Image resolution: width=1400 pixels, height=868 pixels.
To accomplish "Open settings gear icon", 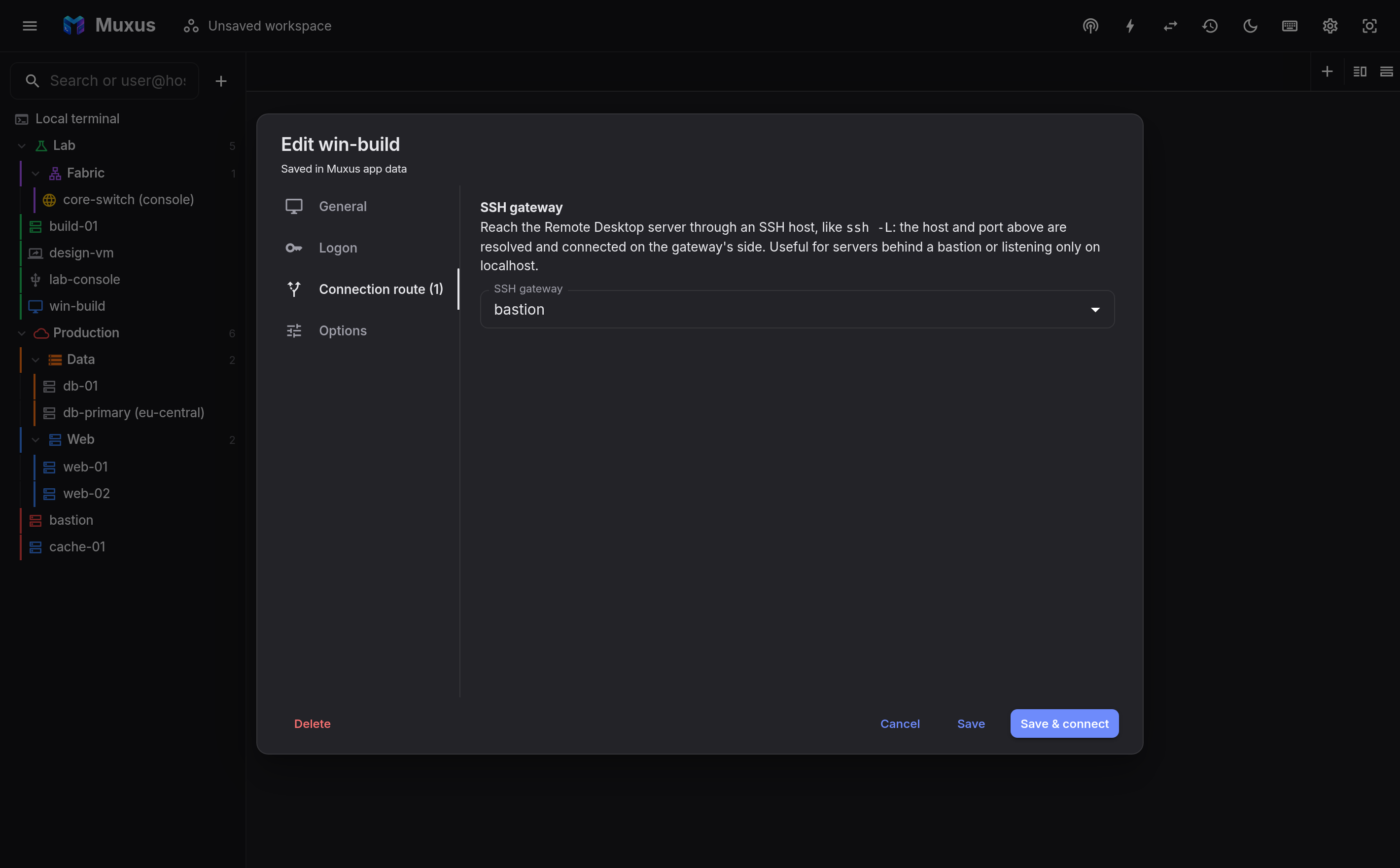I will 1330,26.
